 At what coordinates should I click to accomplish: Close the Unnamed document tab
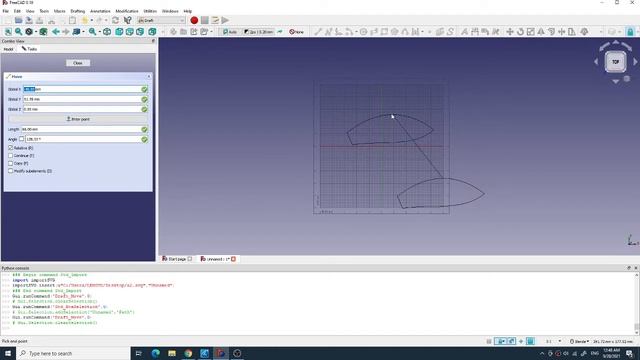click(233, 259)
